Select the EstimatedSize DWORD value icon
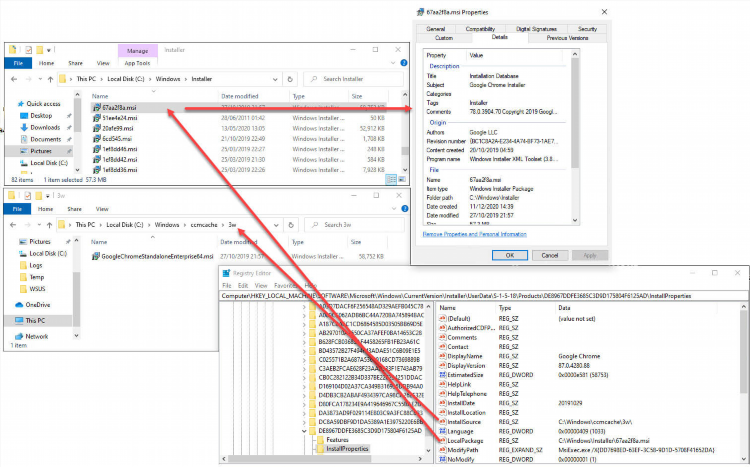Viewport: 750px width, 467px height. pos(442,375)
